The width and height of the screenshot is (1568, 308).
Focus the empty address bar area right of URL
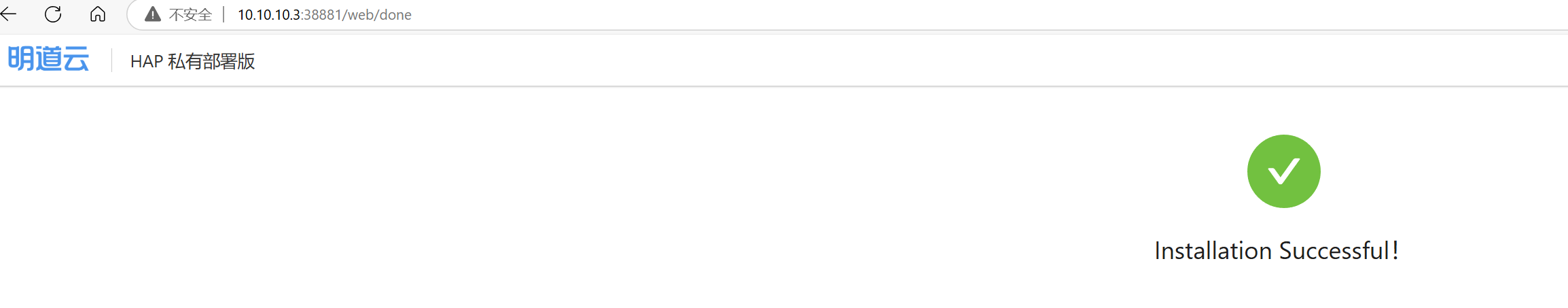point(951,15)
